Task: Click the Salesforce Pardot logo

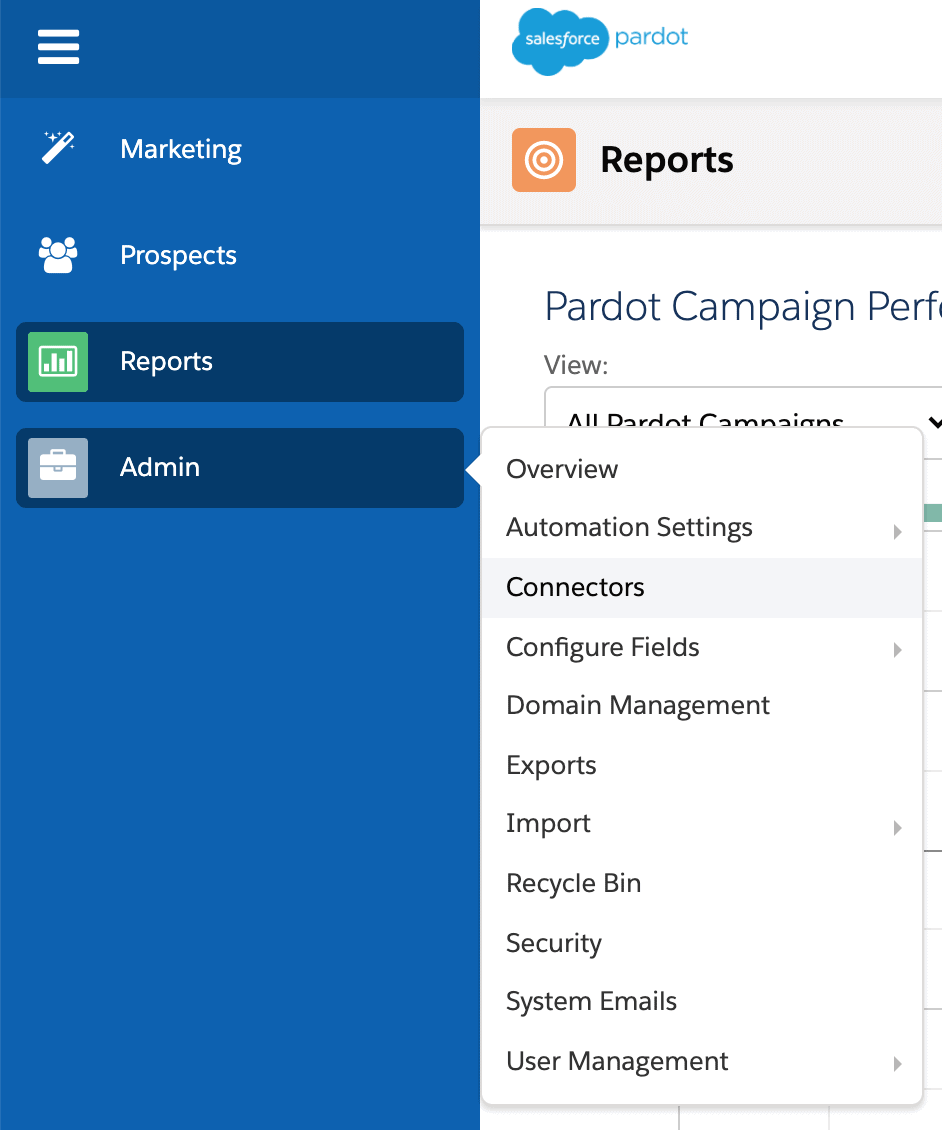Action: coord(600,42)
